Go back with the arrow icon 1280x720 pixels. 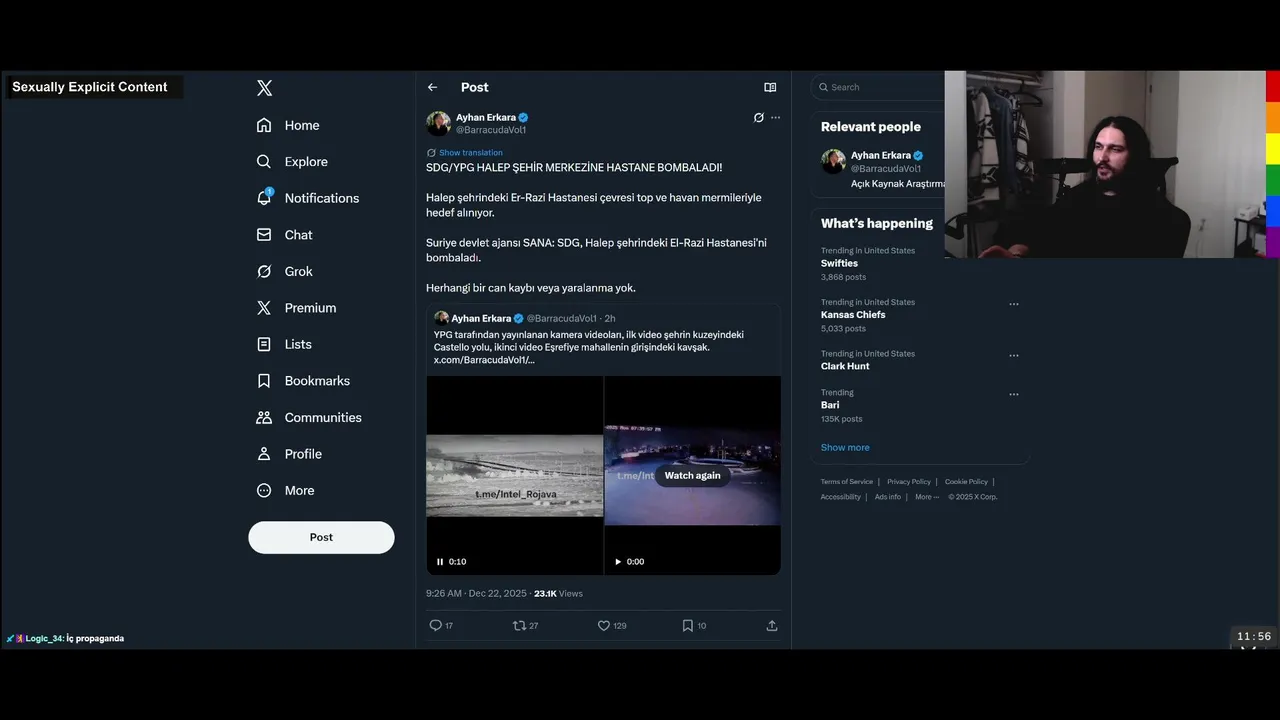(x=433, y=87)
